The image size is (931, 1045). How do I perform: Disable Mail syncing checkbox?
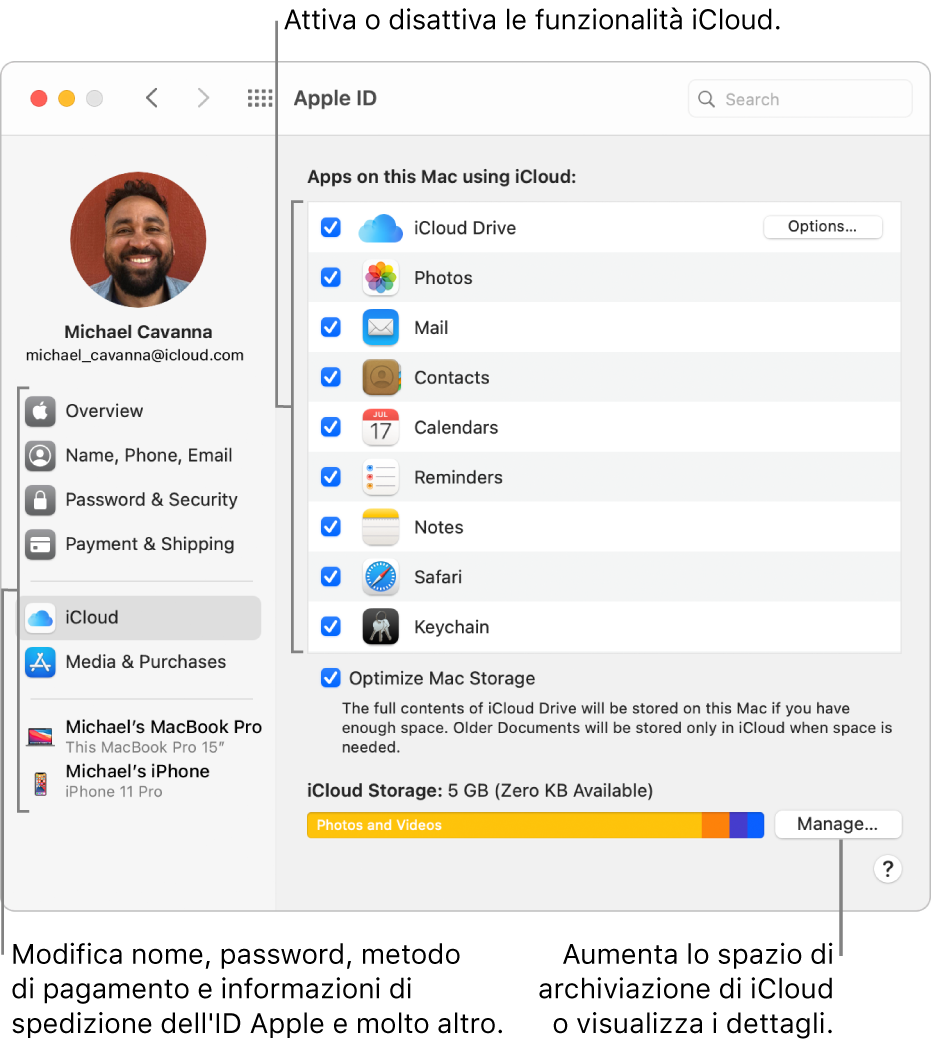tap(331, 327)
